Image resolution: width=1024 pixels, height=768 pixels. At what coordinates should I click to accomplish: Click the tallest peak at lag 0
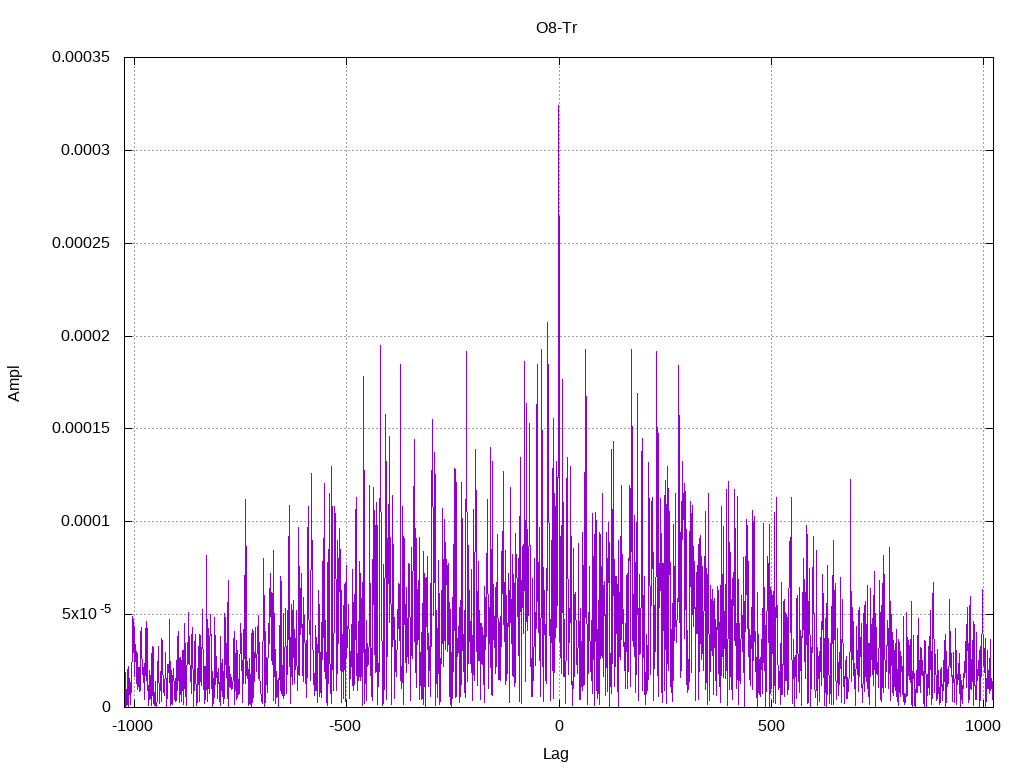(x=558, y=106)
